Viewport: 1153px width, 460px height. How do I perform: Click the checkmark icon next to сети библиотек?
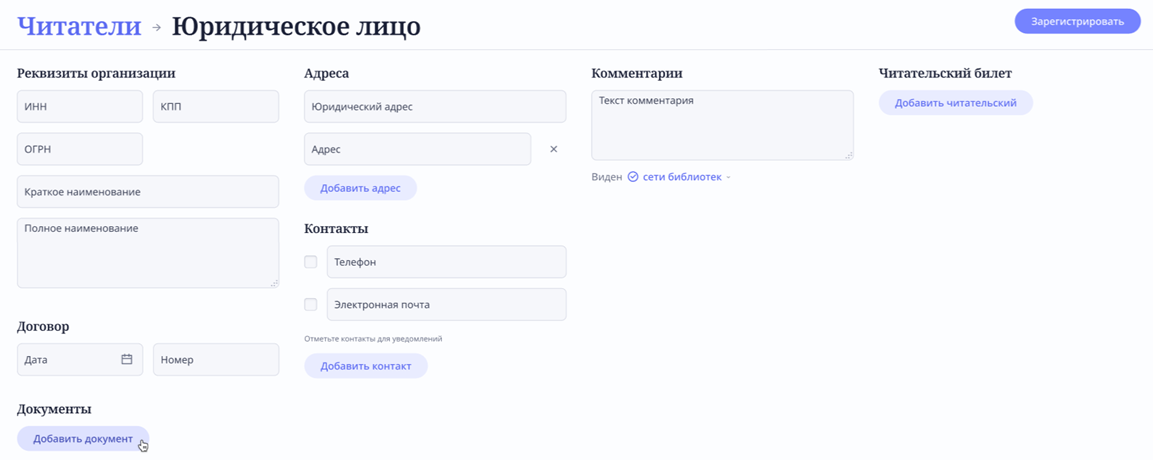coord(632,177)
